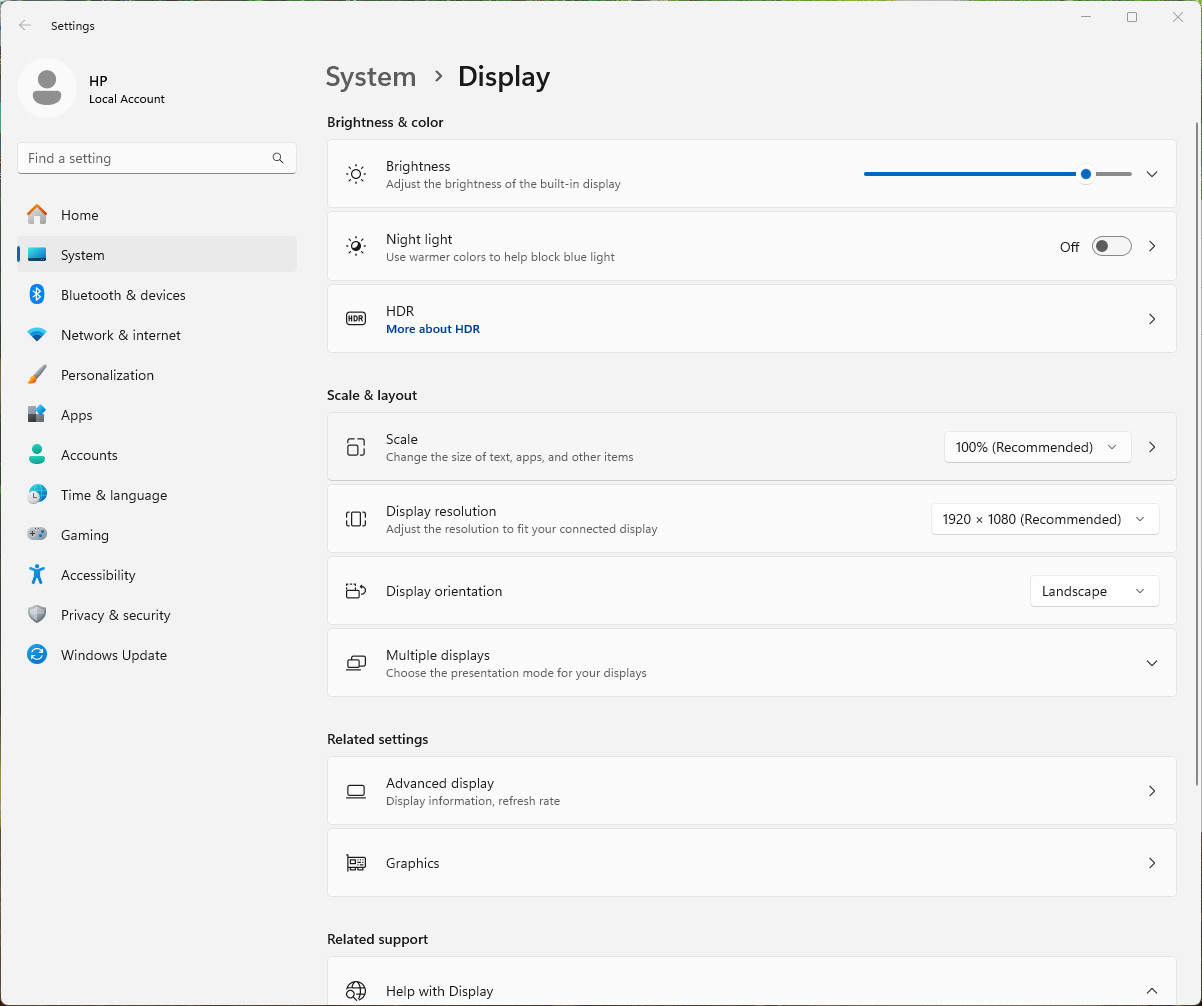This screenshot has height=1006, width=1202.
Task: Click the search magnifier icon
Action: pos(278,158)
